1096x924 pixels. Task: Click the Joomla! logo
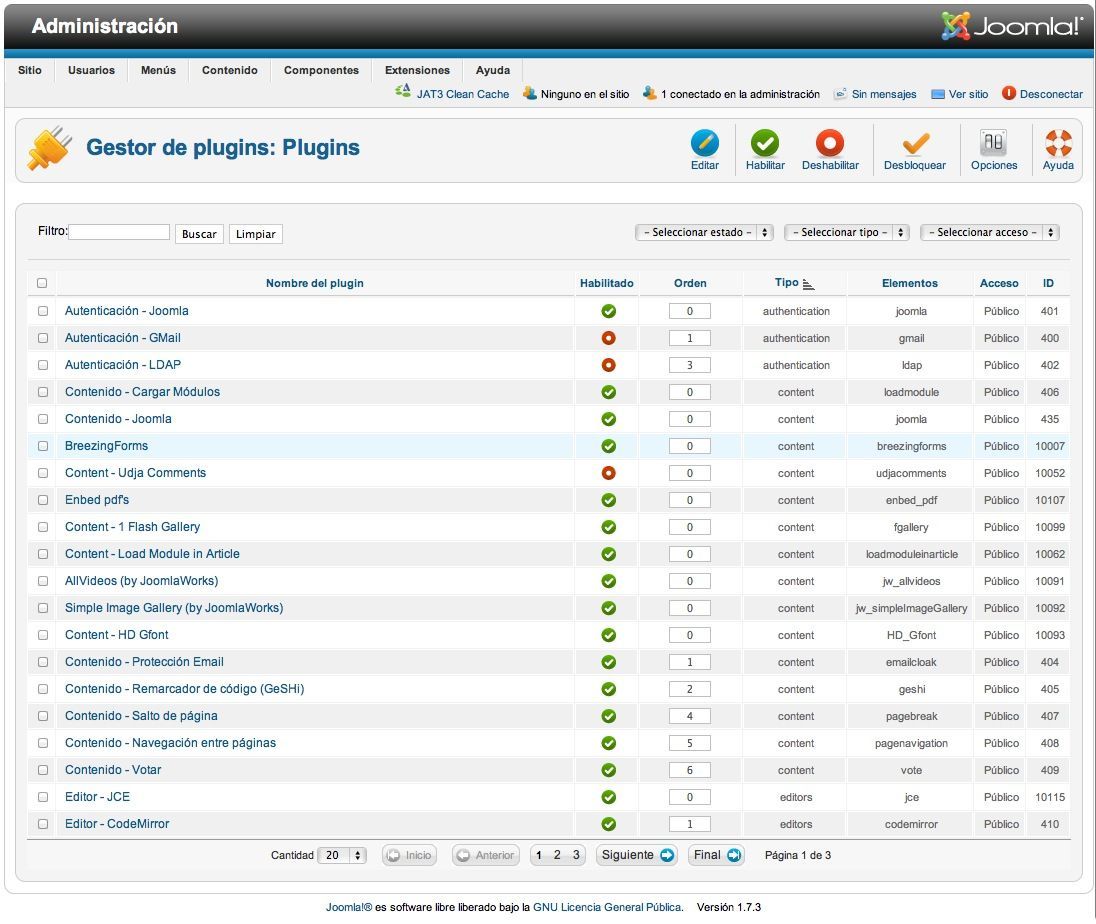tap(1011, 26)
